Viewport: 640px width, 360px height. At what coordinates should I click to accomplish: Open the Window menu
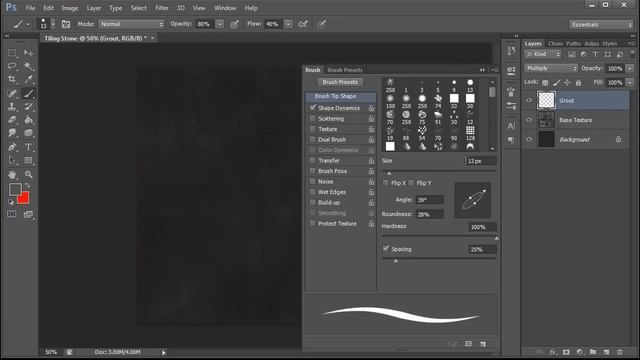225,8
